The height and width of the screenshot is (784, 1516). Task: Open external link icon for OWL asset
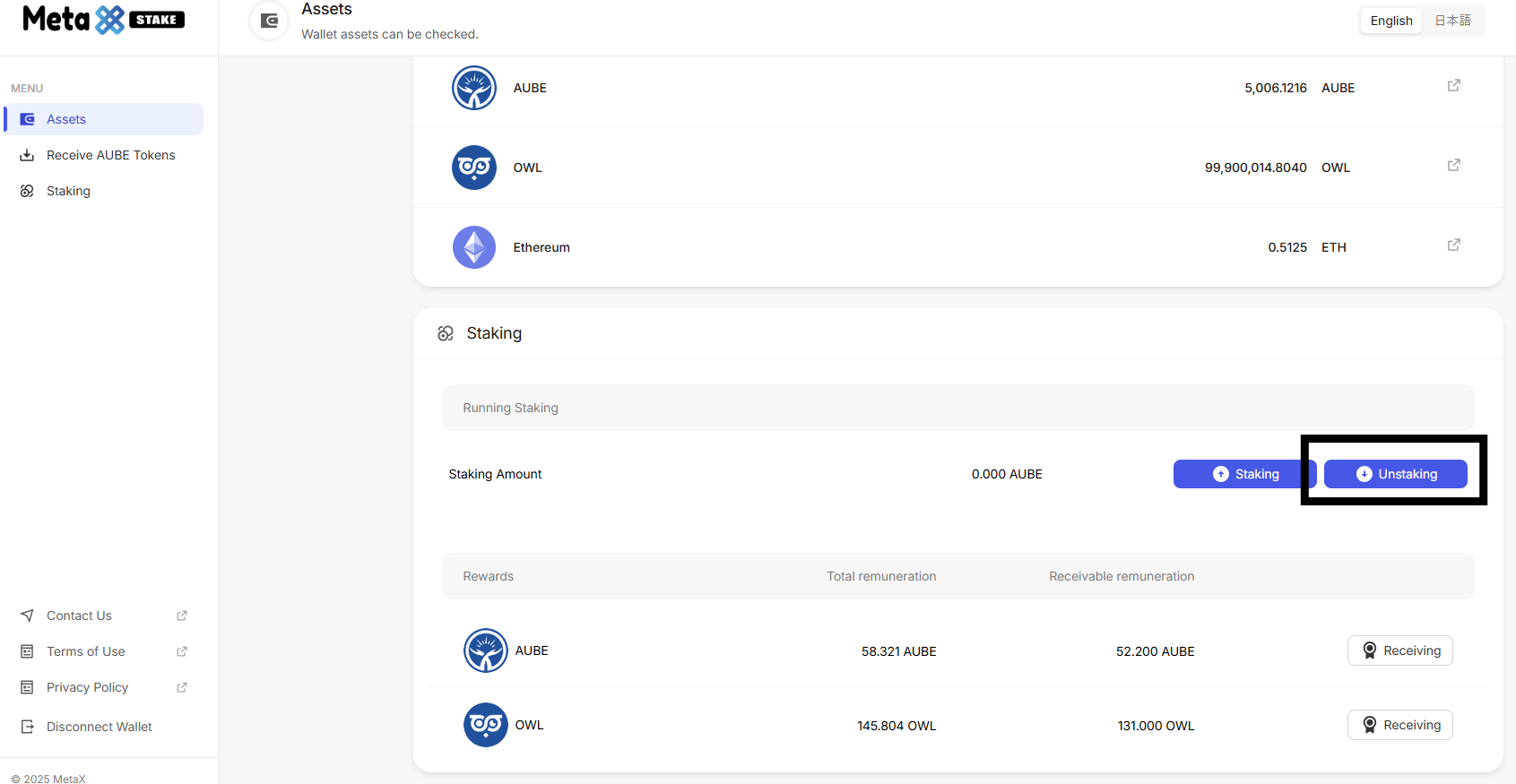pyautogui.click(x=1453, y=166)
